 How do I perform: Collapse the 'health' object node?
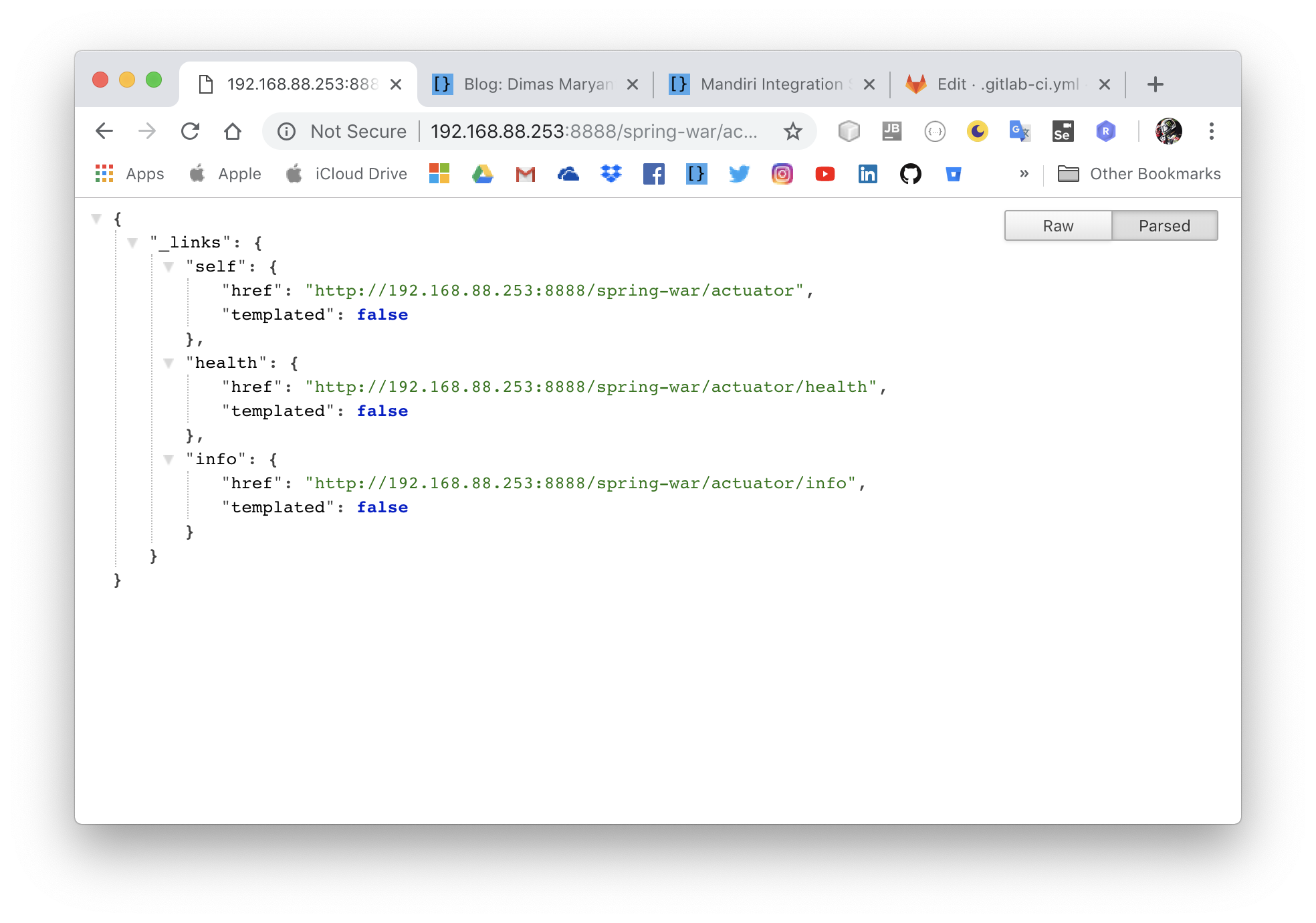[x=167, y=362]
